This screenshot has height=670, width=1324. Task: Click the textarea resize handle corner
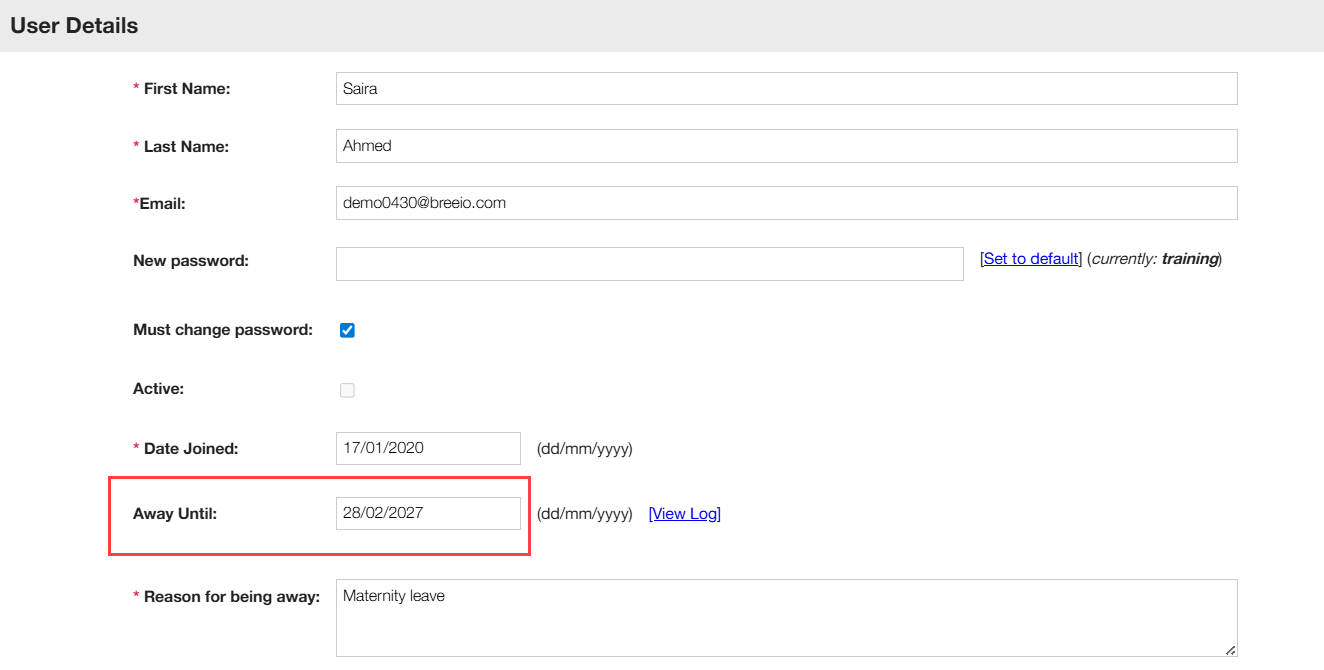(x=1231, y=650)
